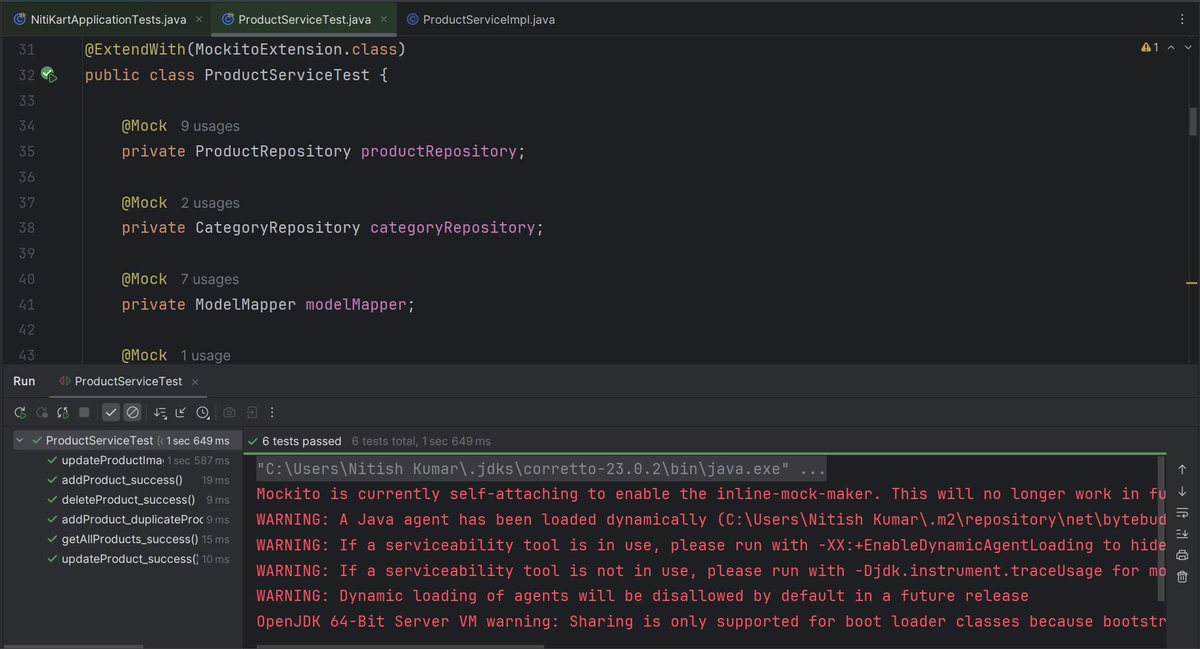Open the kebab menu in test toolbar
Image resolution: width=1200 pixels, height=649 pixels.
272,412
